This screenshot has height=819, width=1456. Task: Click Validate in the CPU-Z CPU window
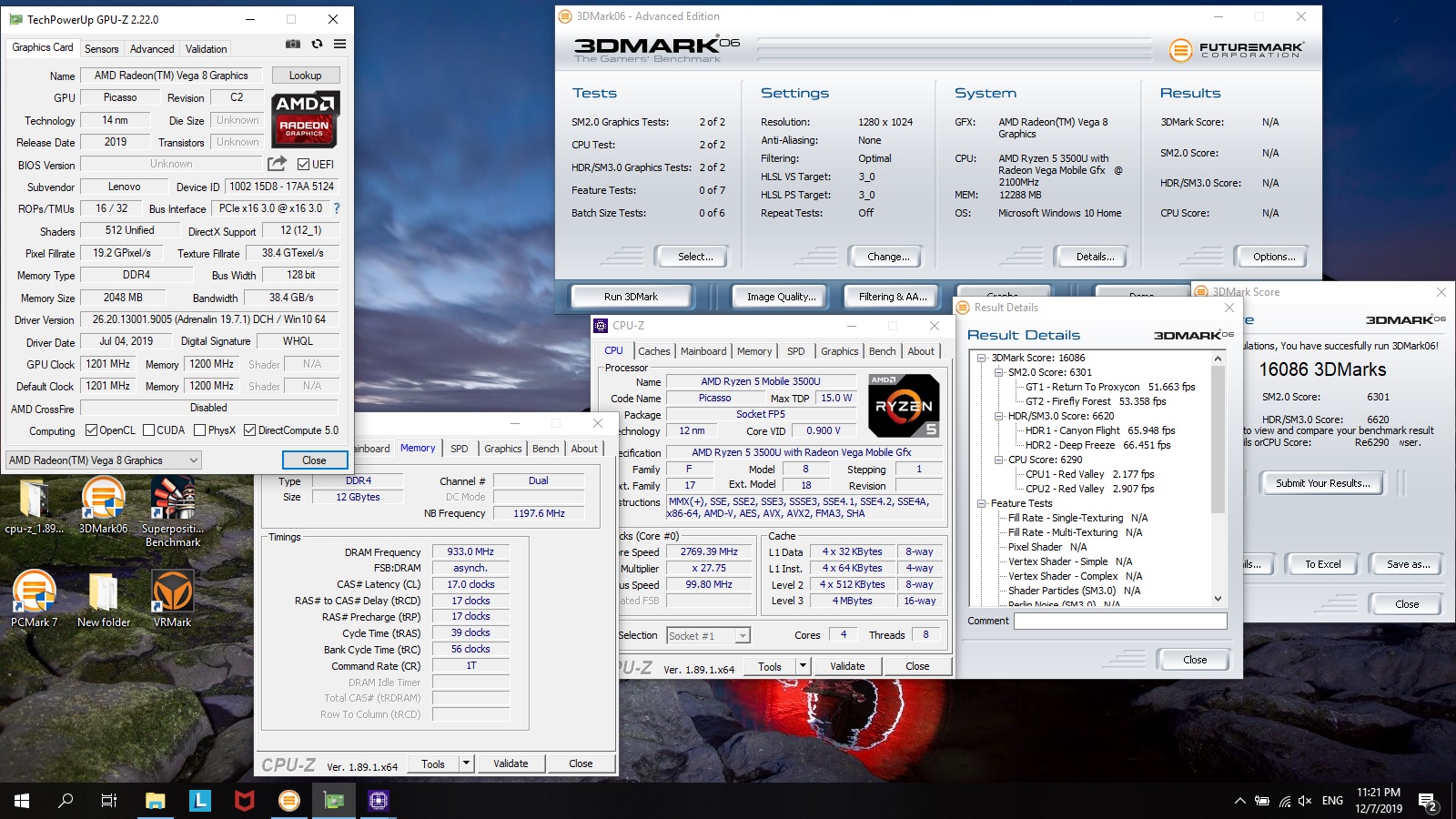[x=847, y=666]
